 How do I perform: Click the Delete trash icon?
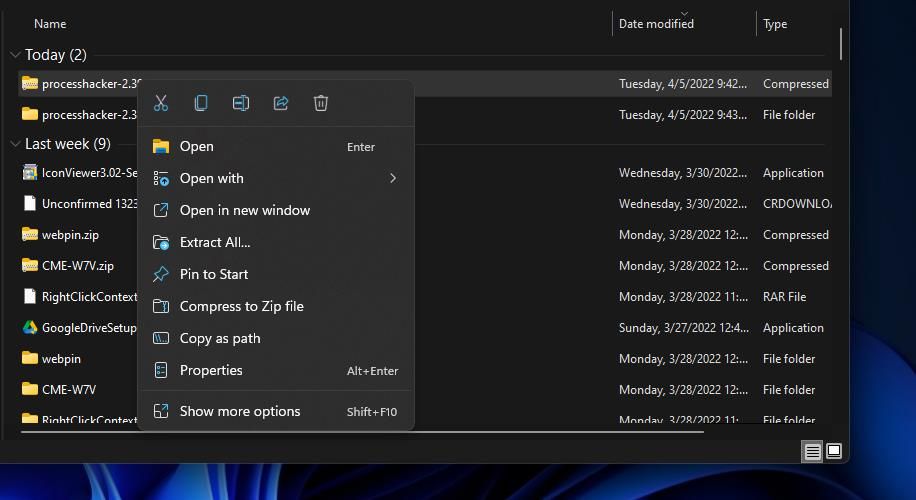321,103
